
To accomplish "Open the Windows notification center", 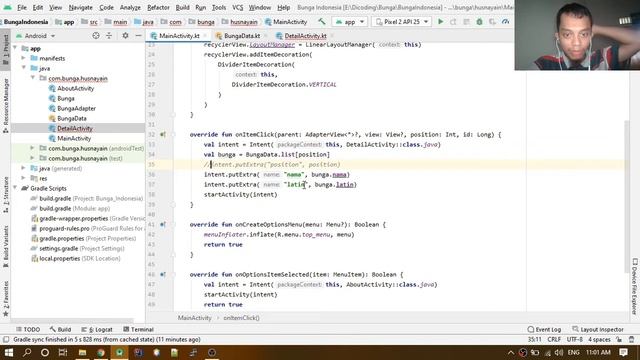I will coord(623,352).
